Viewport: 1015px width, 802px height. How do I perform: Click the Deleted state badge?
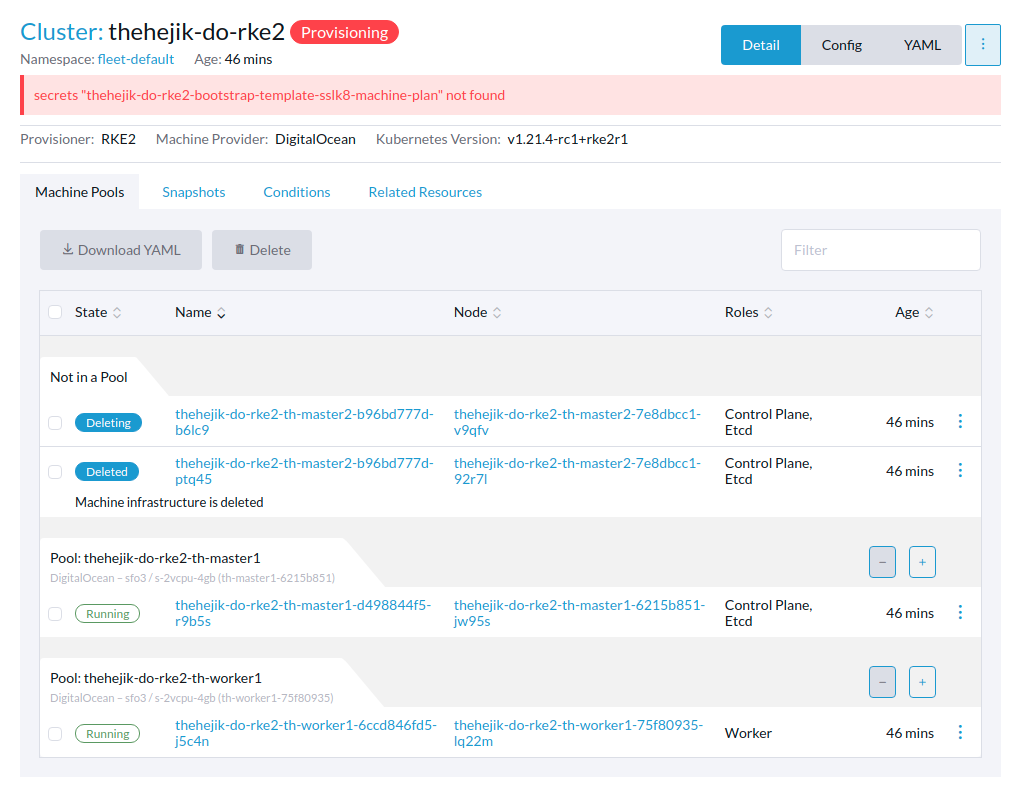(107, 472)
